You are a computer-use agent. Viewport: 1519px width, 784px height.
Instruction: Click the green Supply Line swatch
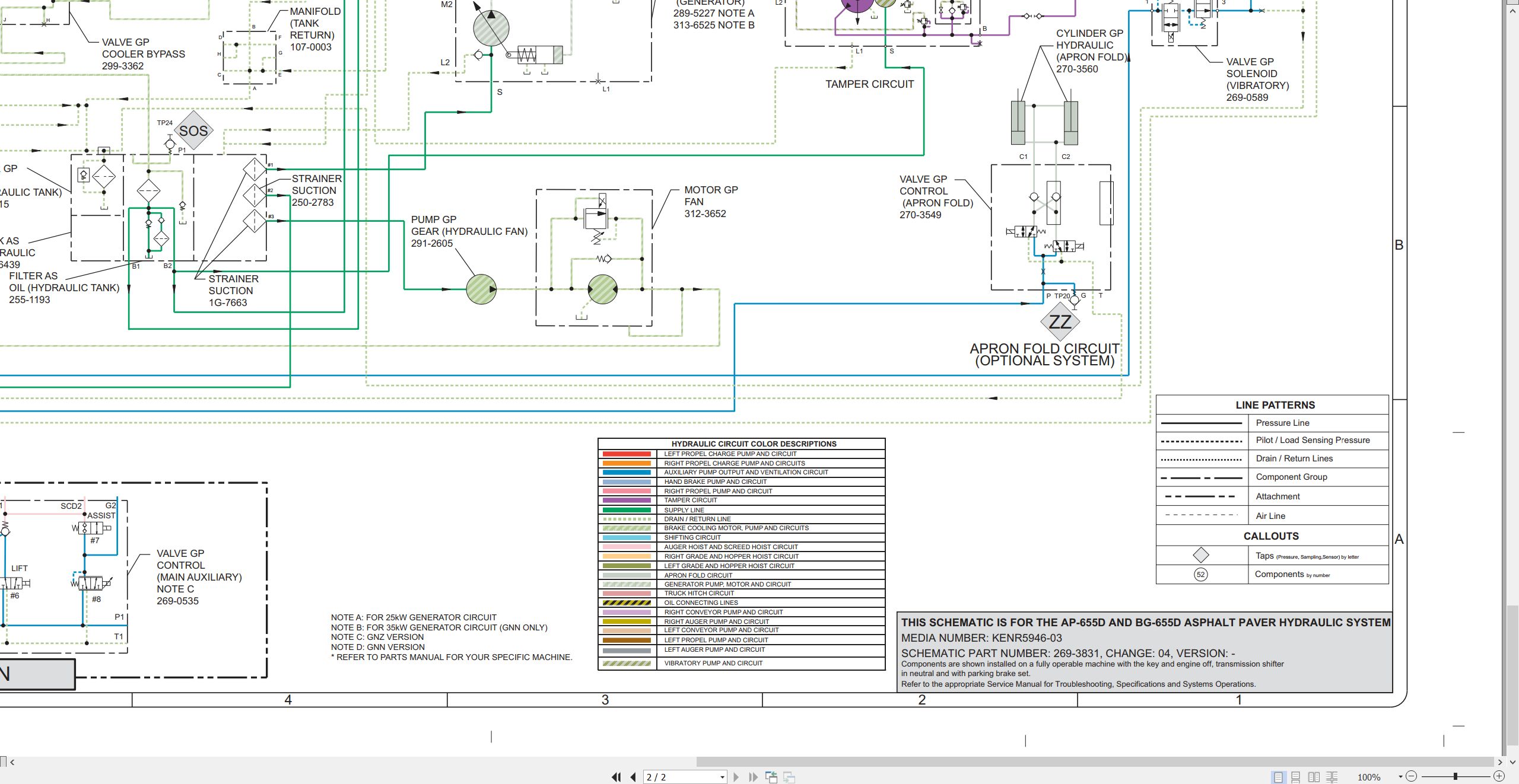click(627, 510)
